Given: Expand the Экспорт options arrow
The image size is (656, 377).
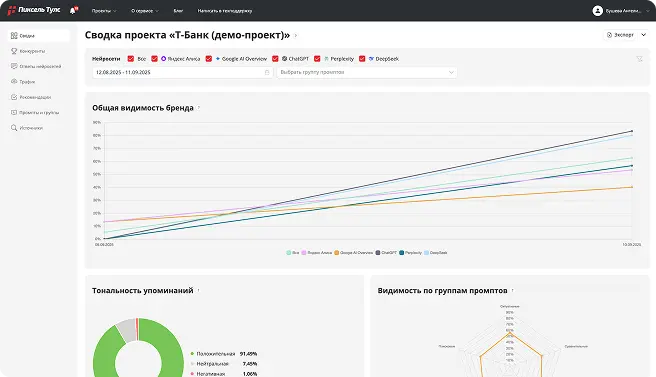Looking at the screenshot, I should pyautogui.click(x=643, y=35).
